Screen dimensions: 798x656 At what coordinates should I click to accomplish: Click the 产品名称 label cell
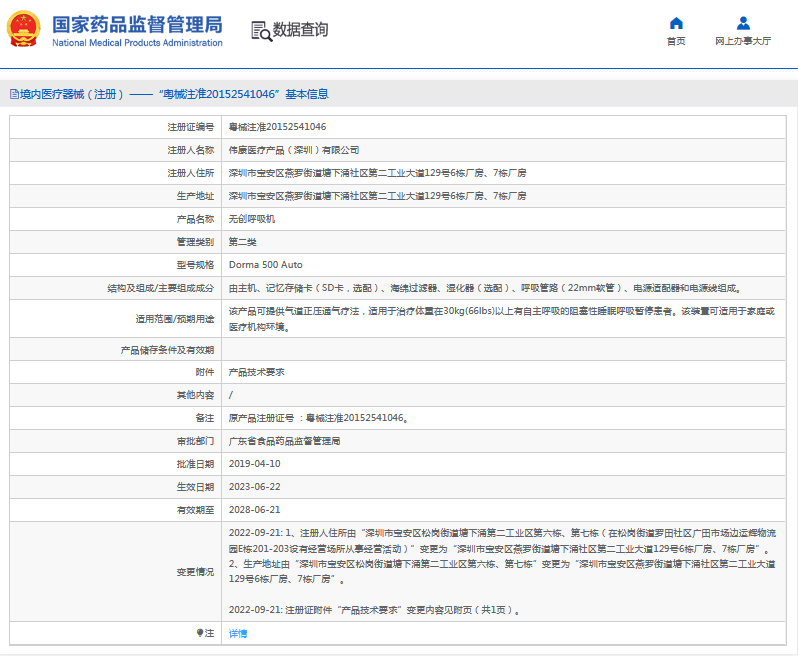(116, 219)
